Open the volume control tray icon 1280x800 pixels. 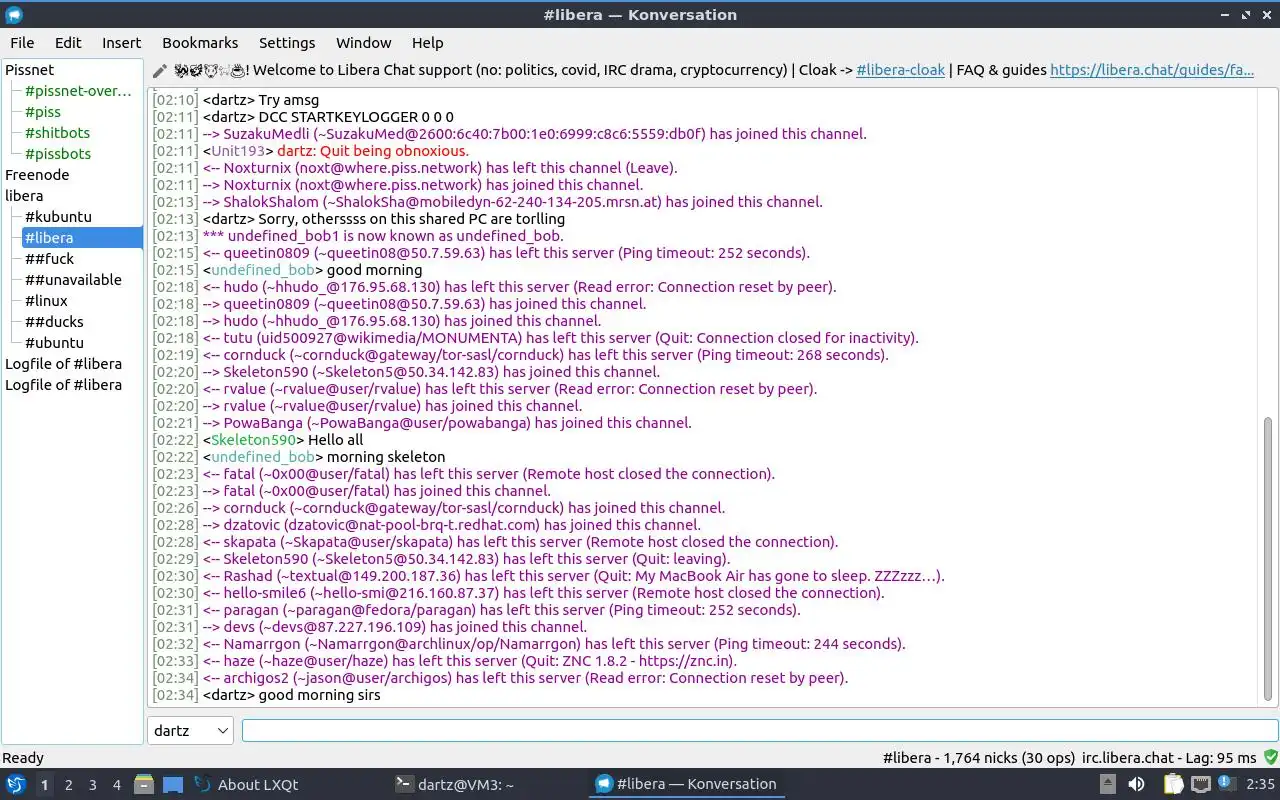1136,785
